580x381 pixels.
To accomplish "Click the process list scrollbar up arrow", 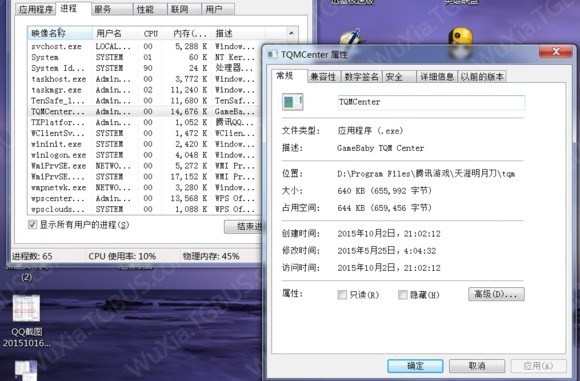I will click(291, 33).
